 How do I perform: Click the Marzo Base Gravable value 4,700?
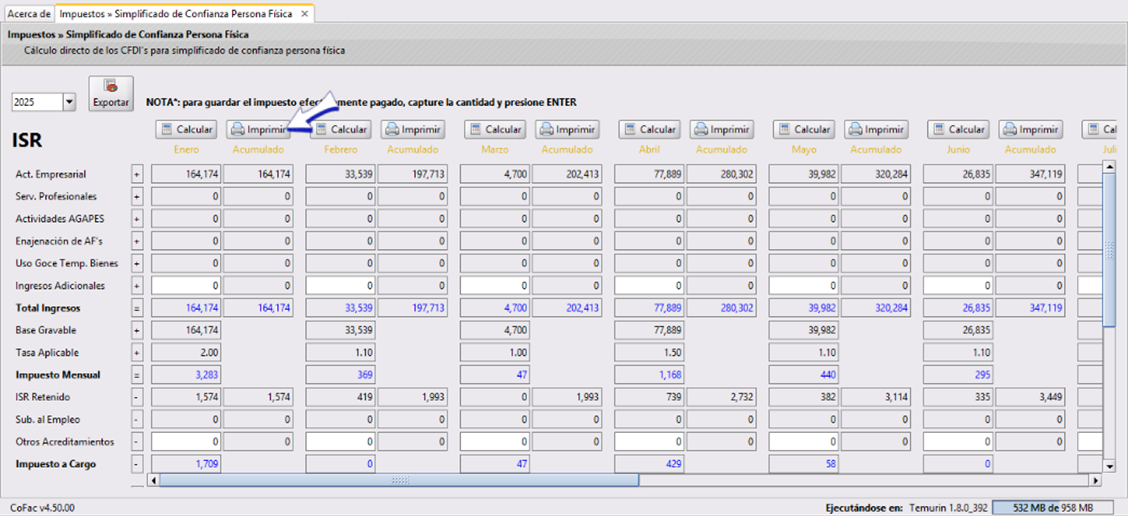coord(495,330)
